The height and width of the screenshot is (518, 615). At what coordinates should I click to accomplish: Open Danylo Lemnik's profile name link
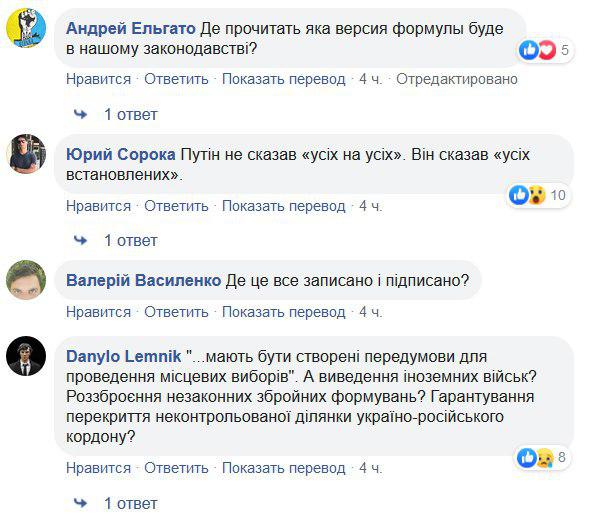pos(124,356)
